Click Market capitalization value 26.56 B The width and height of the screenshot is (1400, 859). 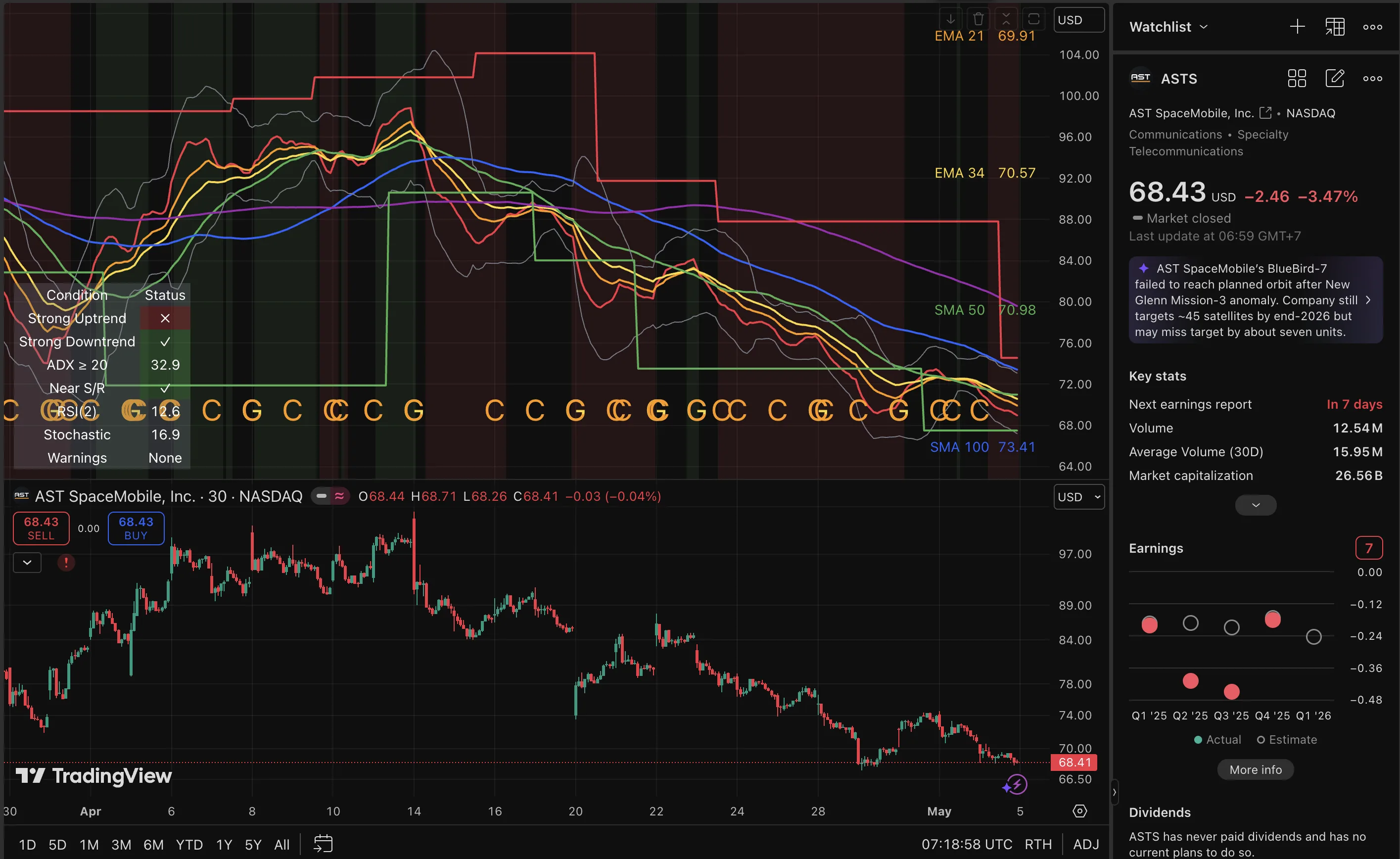point(1358,475)
